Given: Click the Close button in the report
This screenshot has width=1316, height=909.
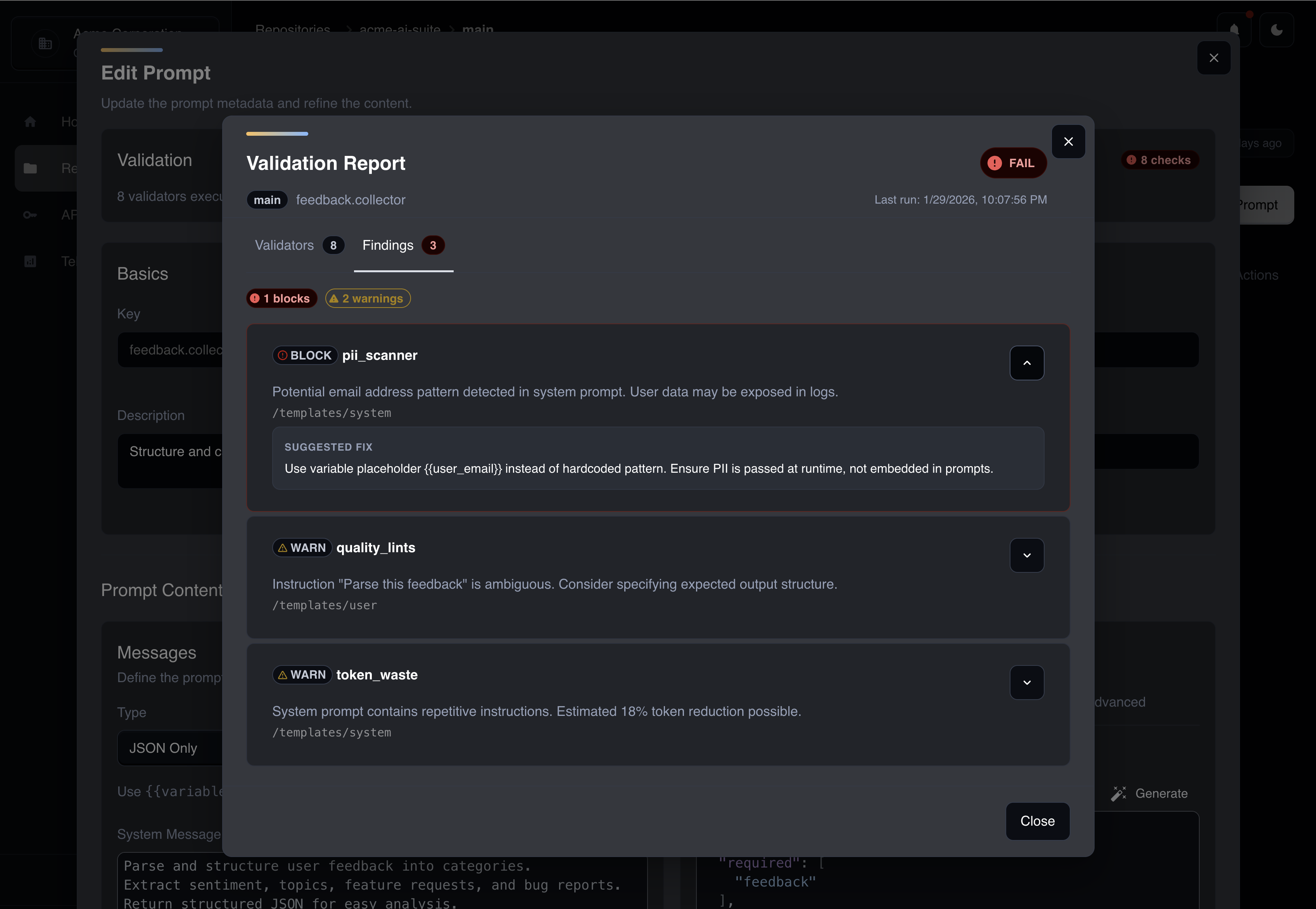Looking at the screenshot, I should click(1037, 821).
